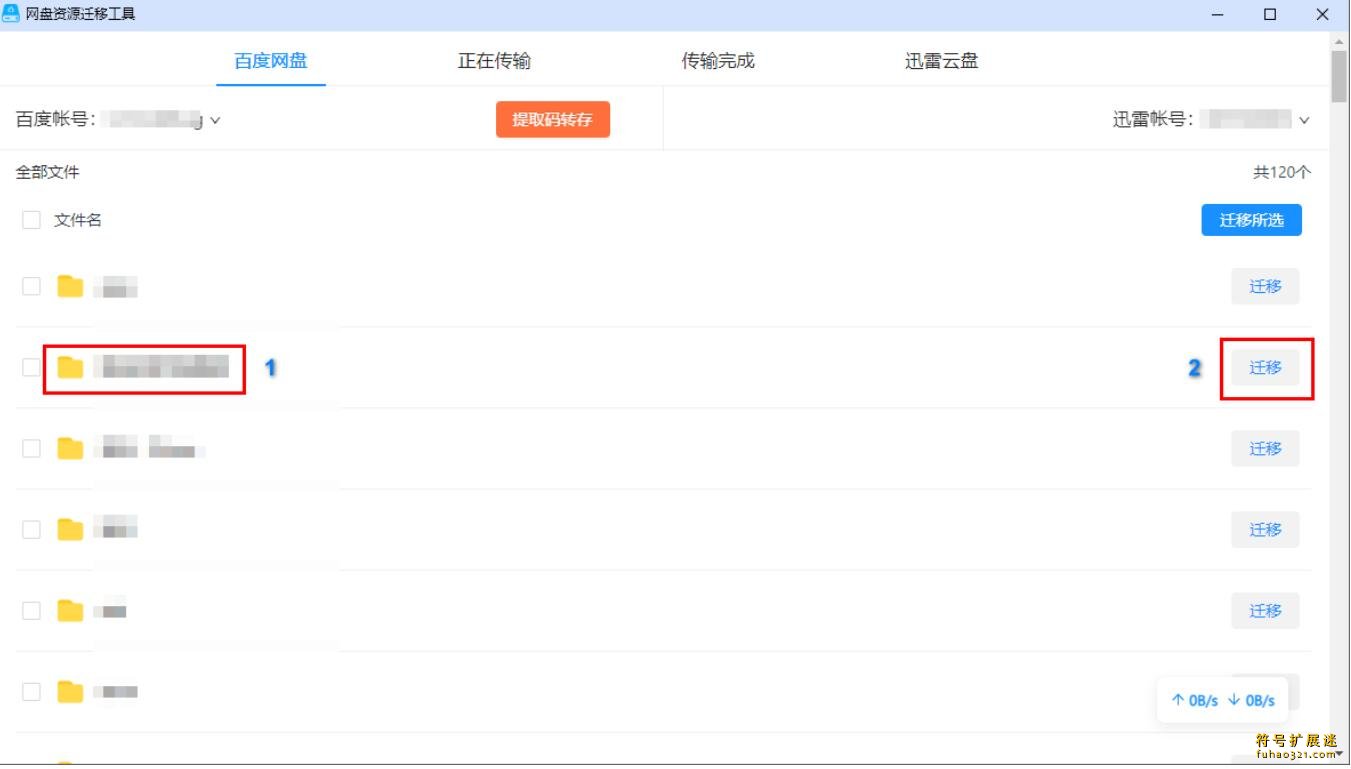Image resolution: width=1351 pixels, height=769 pixels.
Task: Click 迁移 for the third folder row
Action: [x=1265, y=449]
